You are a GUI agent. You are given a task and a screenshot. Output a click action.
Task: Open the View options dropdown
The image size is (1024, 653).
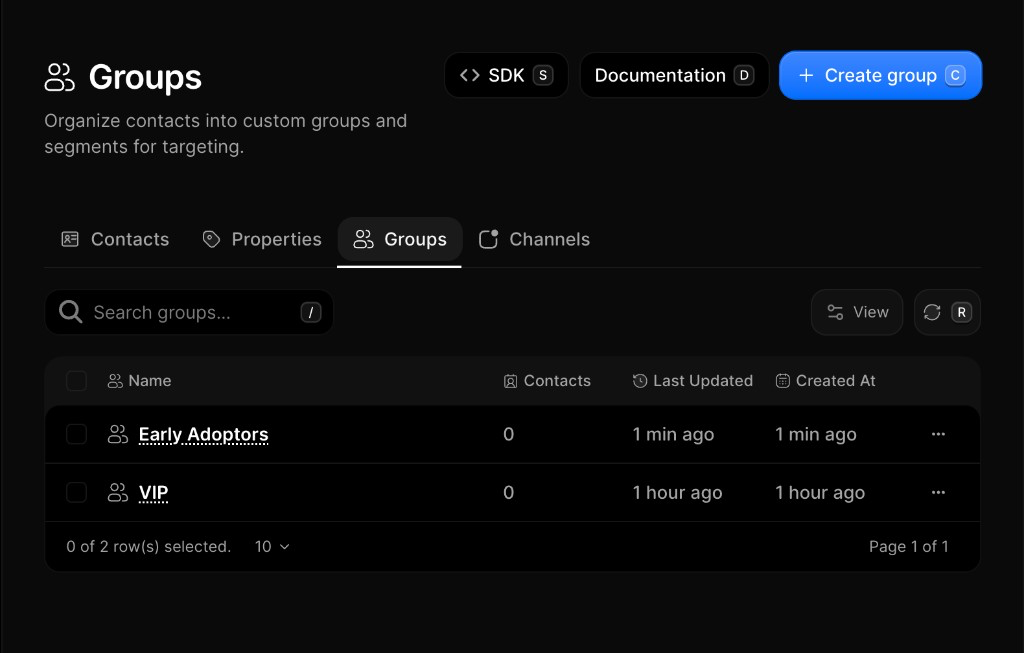[857, 312]
